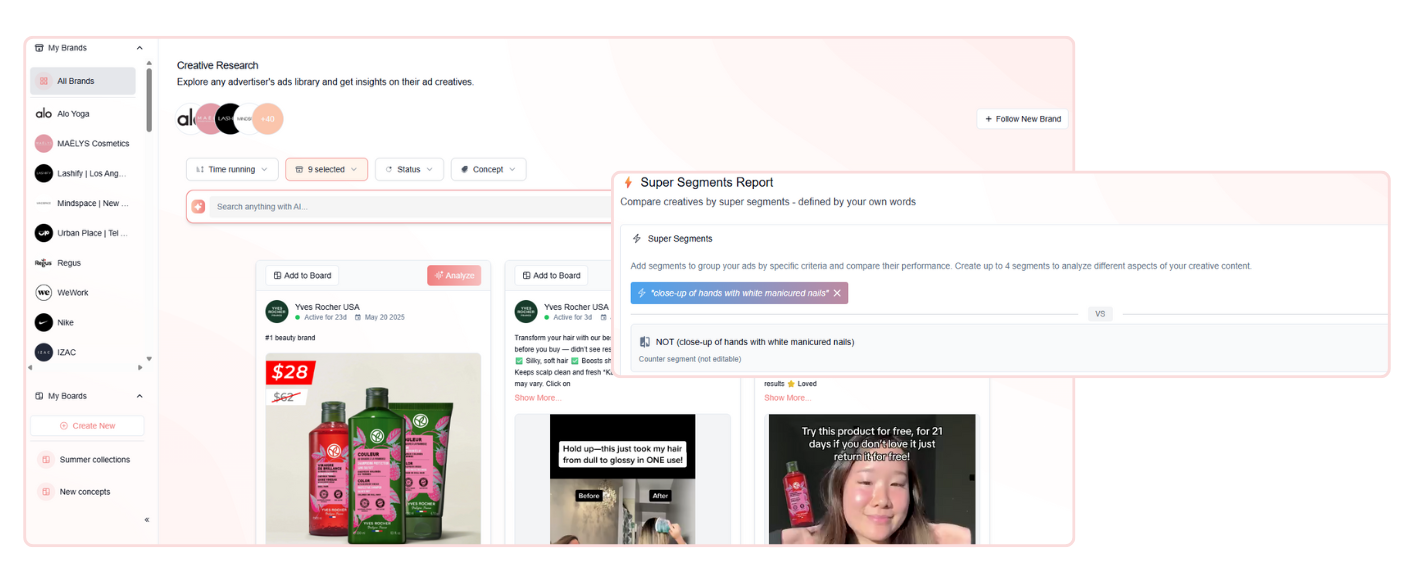Remove the white manicured nails segment with its X

[x=837, y=293]
